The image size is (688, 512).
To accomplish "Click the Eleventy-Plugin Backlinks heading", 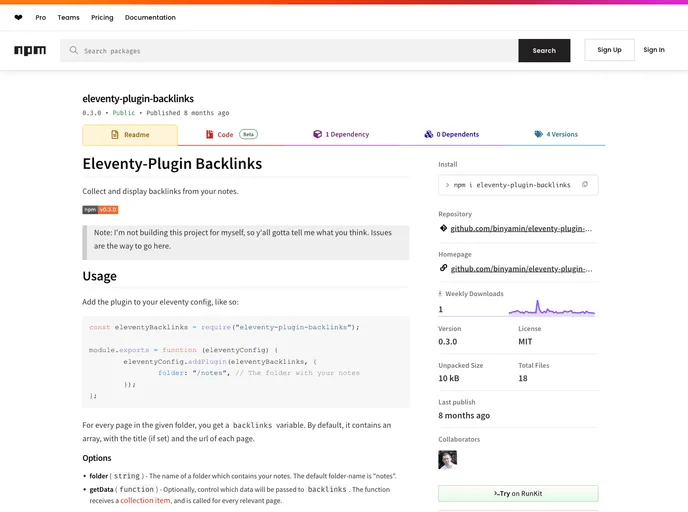I will [172, 164].
